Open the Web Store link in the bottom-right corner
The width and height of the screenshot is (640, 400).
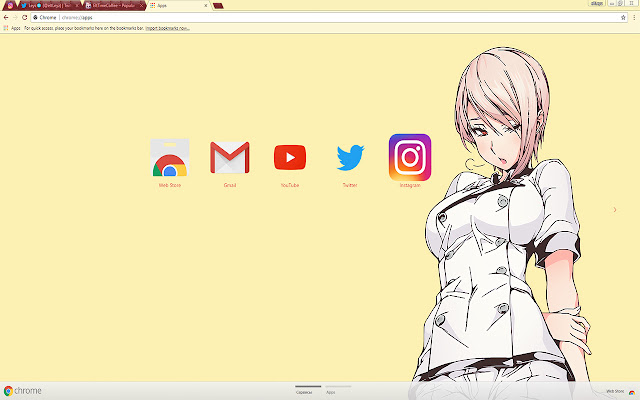point(620,391)
